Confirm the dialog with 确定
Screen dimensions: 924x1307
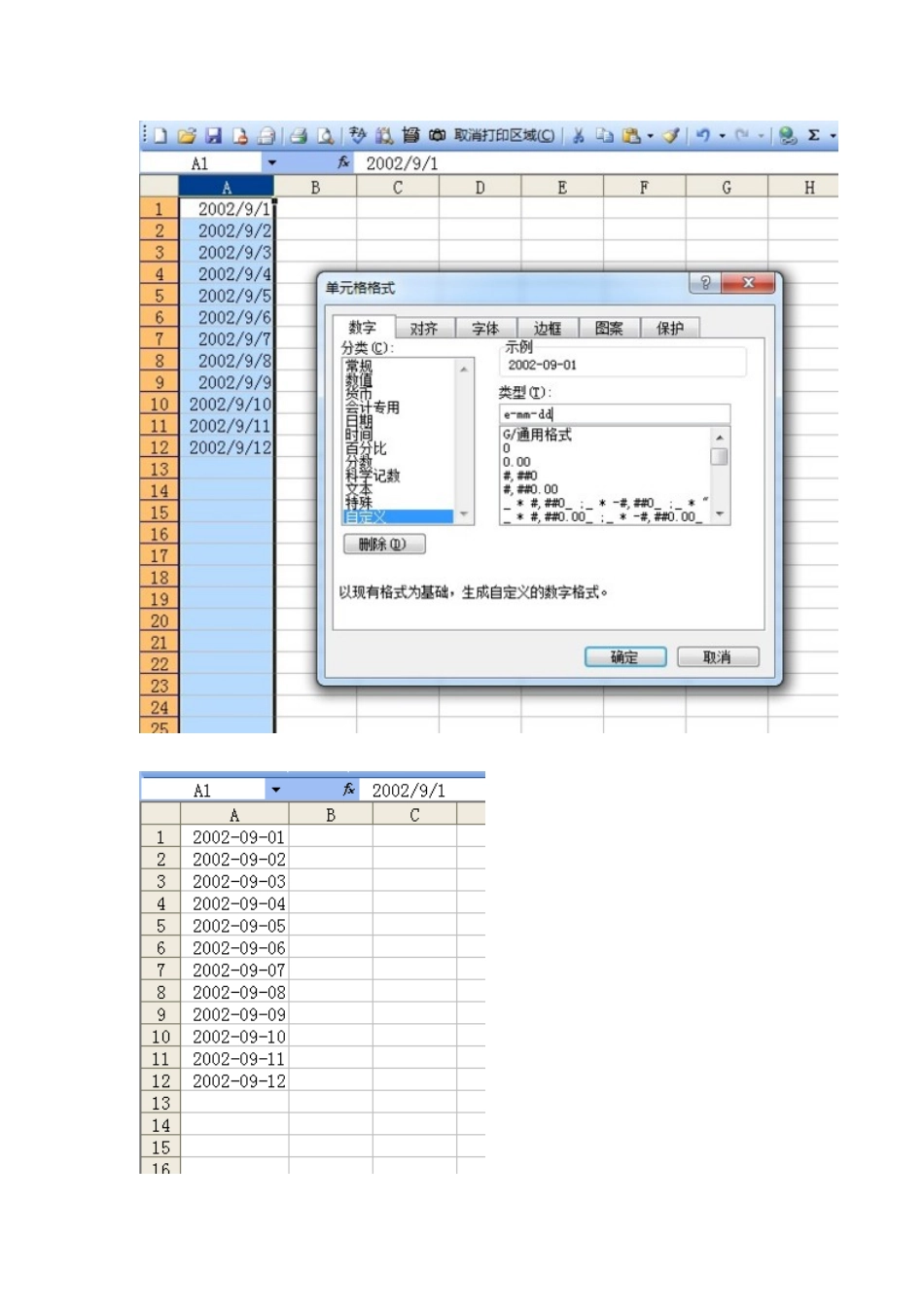[x=624, y=657]
